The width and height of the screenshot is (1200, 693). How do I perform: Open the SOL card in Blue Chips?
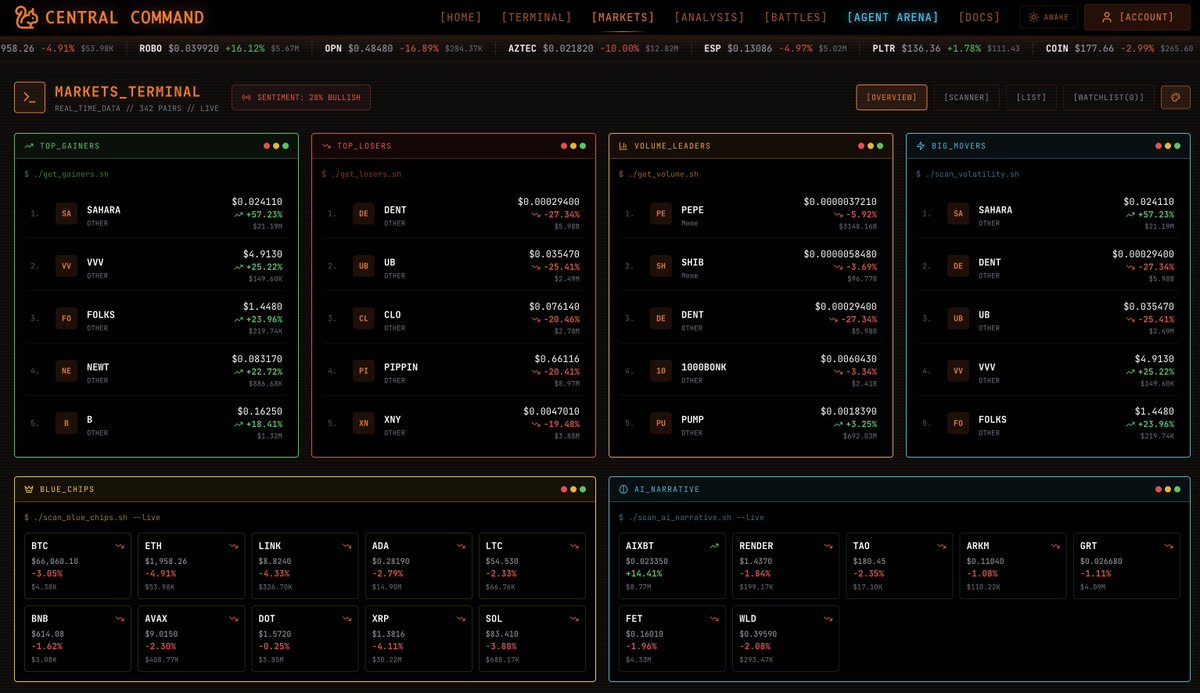point(532,638)
